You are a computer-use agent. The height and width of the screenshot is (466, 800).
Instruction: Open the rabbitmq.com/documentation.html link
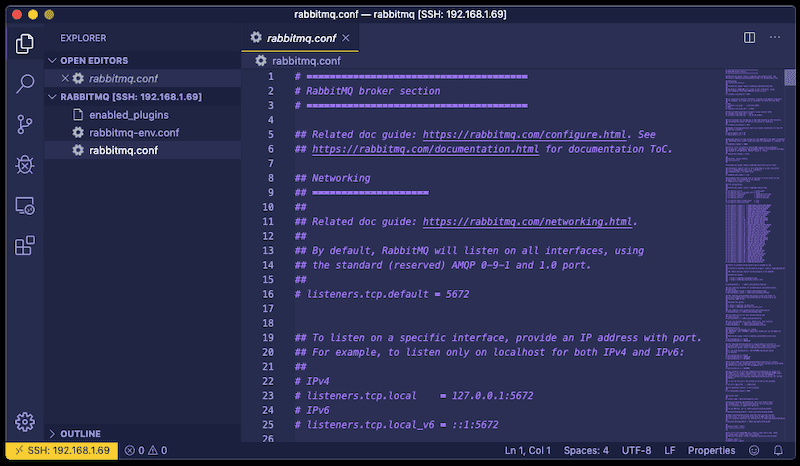[425, 149]
